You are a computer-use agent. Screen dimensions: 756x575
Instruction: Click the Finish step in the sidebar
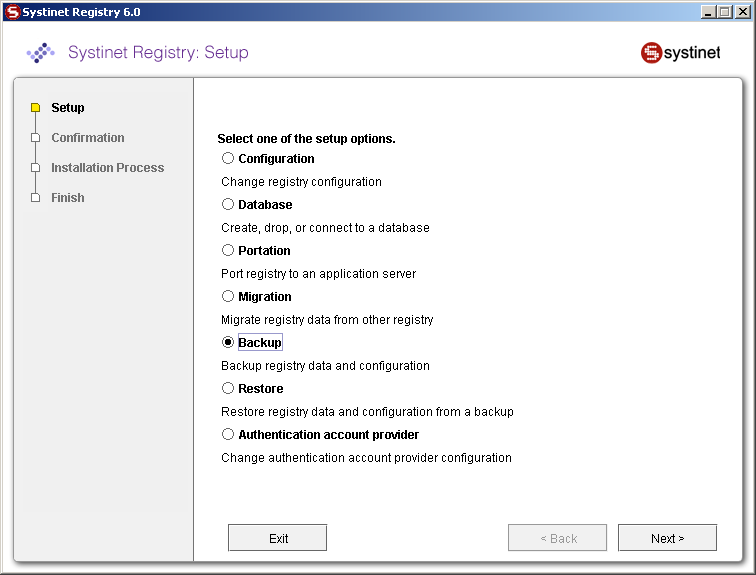click(x=68, y=198)
